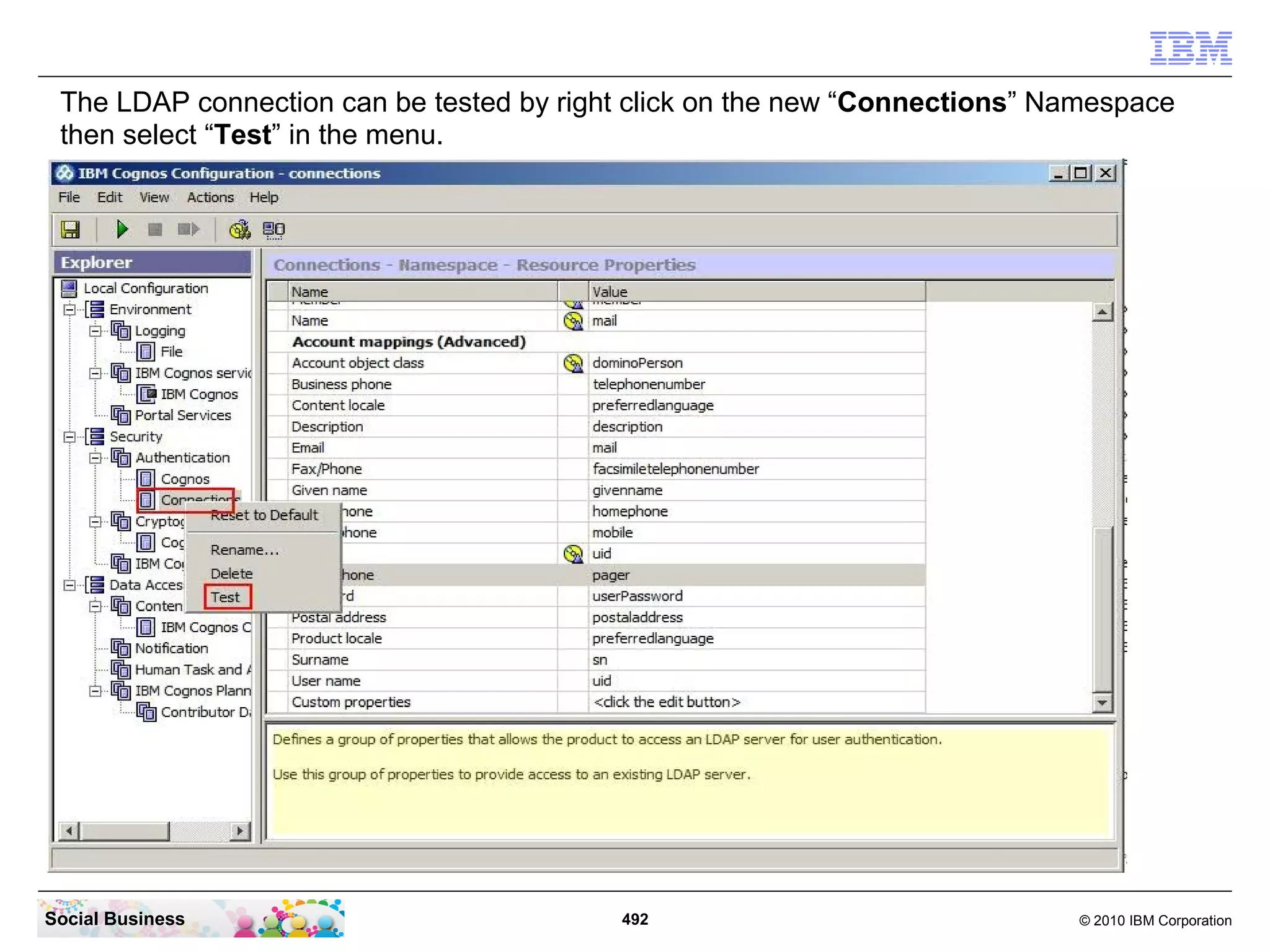
Task: Click the Custom properties edit button value
Action: pos(757,702)
